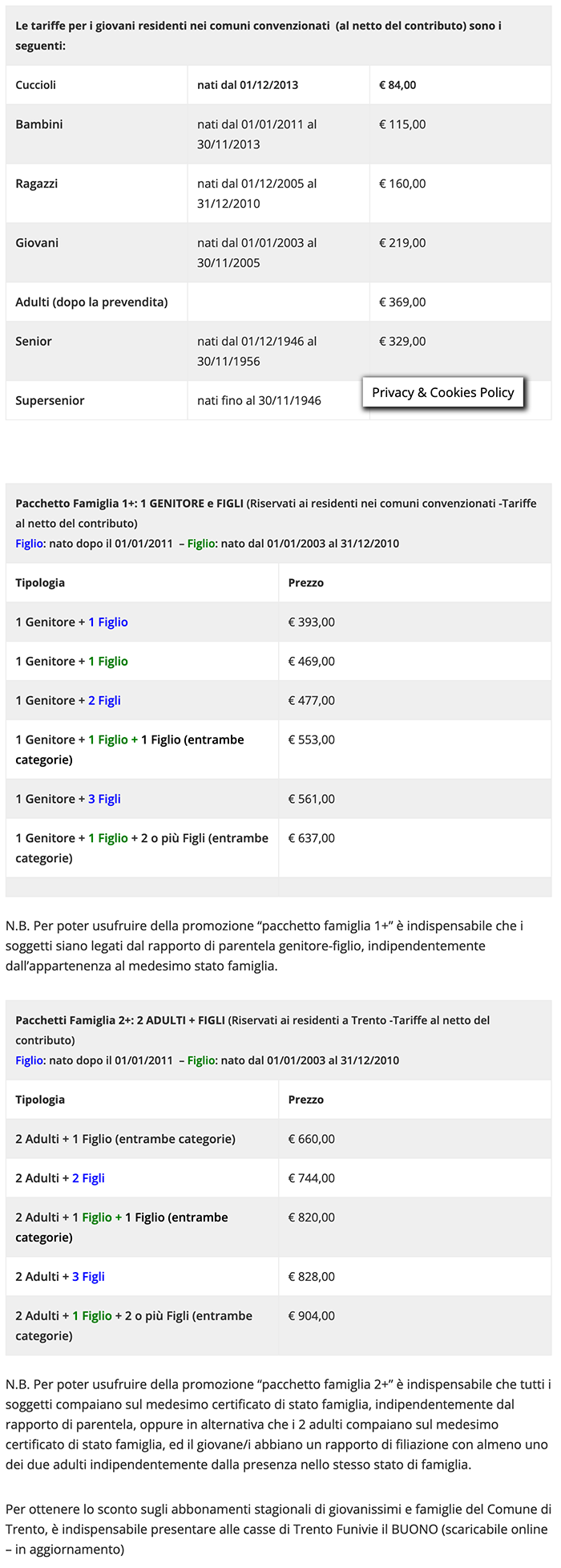Click the € 904,00 price cell
The width and height of the screenshot is (561, 1568).
(312, 1317)
